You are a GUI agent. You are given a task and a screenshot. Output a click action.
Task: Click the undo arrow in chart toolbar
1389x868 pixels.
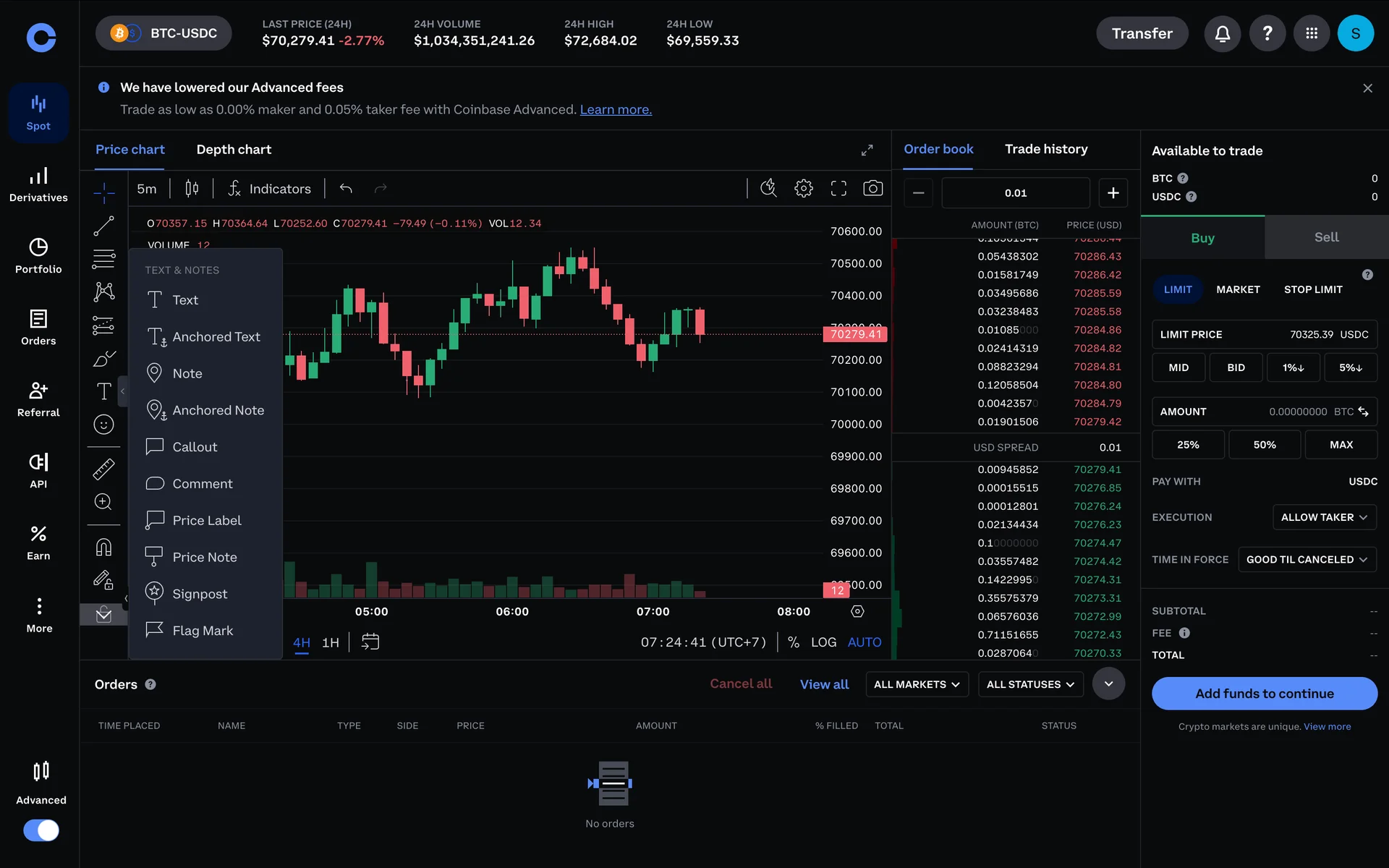[x=346, y=189]
